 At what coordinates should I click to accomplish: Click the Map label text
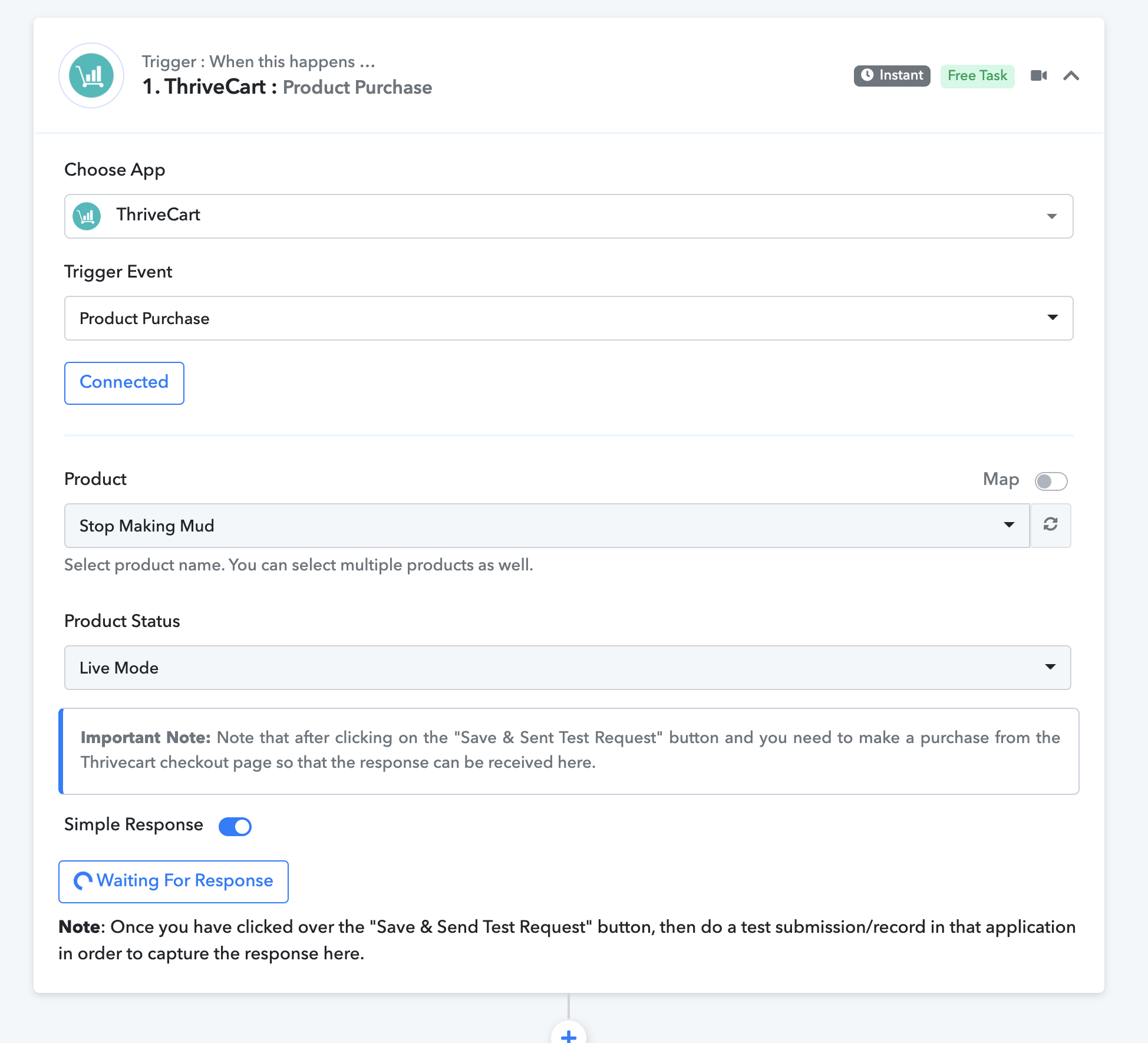pyautogui.click(x=1001, y=480)
